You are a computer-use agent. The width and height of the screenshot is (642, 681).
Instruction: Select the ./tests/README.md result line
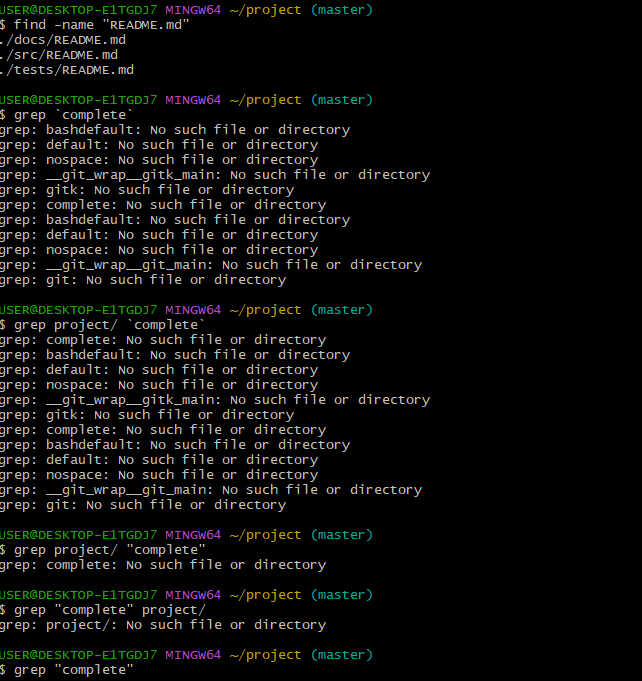pos(67,70)
